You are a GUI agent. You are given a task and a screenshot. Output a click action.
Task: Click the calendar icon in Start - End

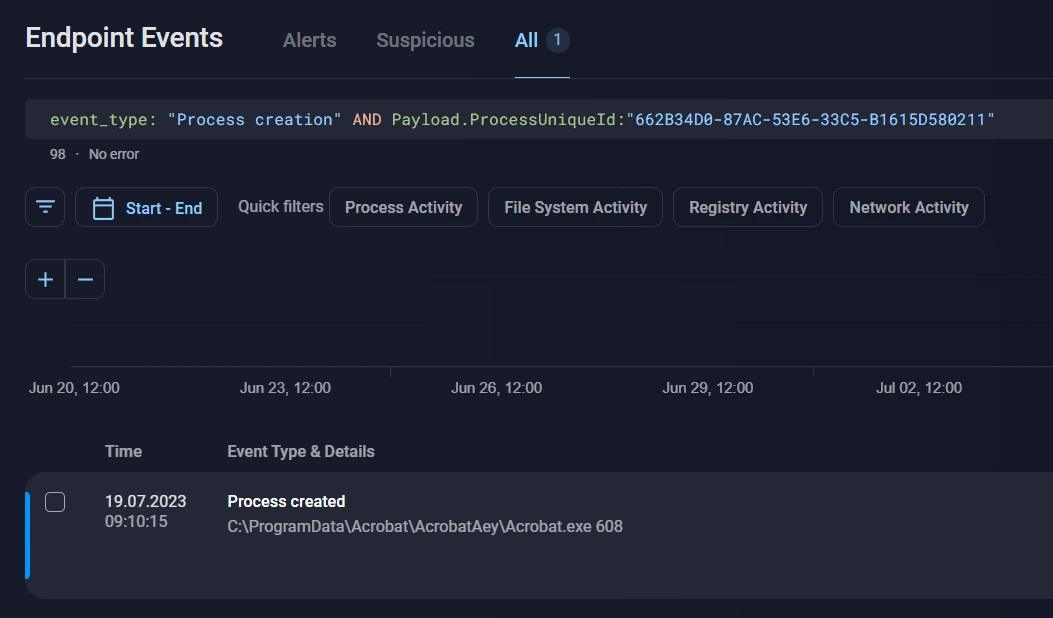coord(103,208)
